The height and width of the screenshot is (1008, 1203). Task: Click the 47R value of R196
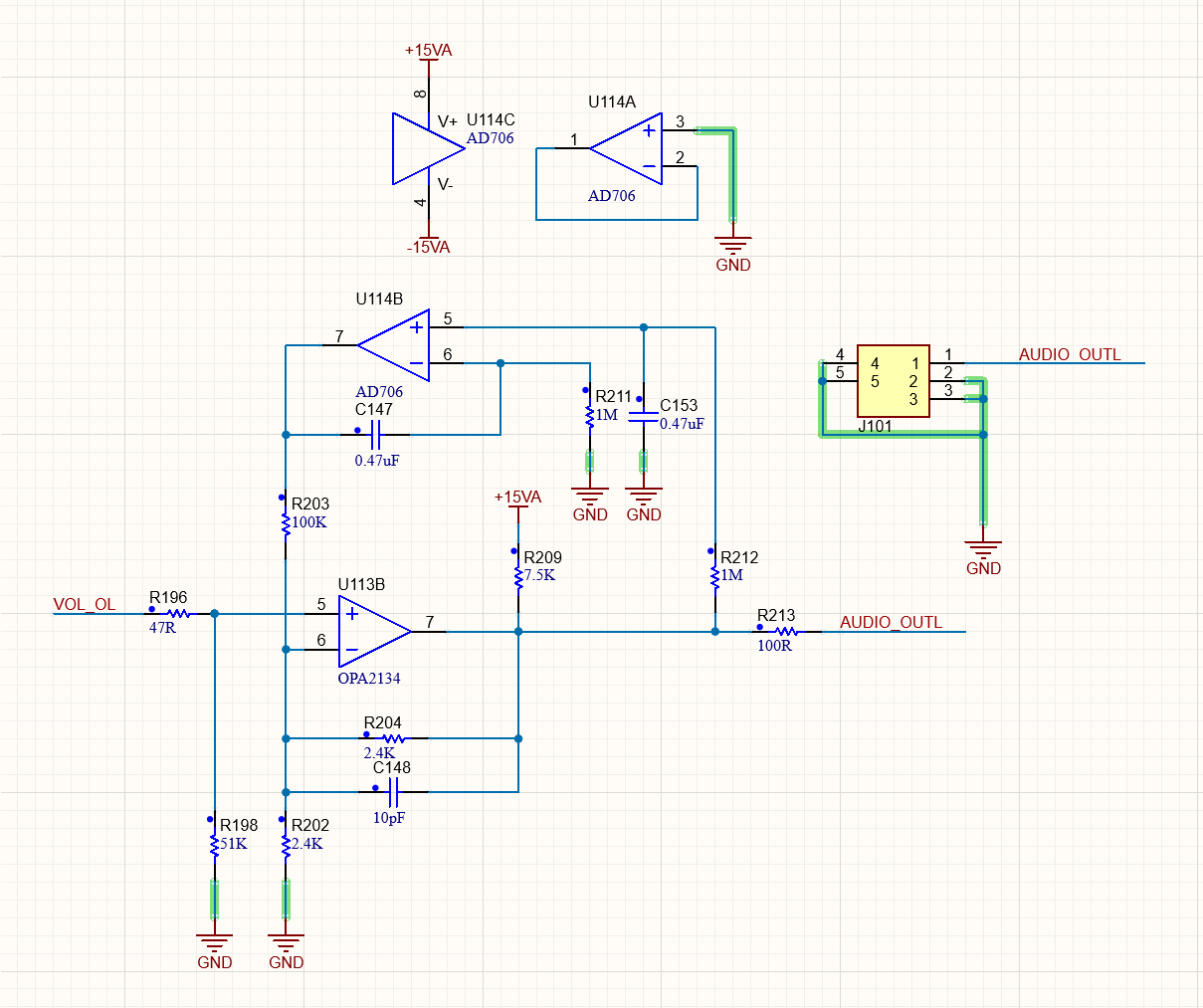tap(162, 628)
